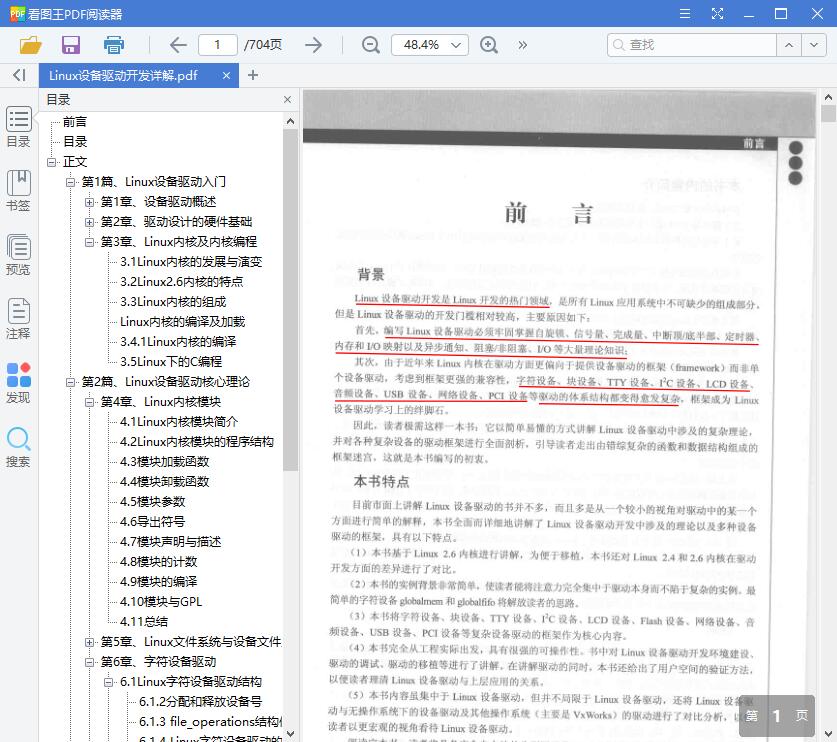Screen dimensions: 837x742
Task: Collapse the 6.1Linux字符设备驱动结构 node
Action: (x=109, y=682)
